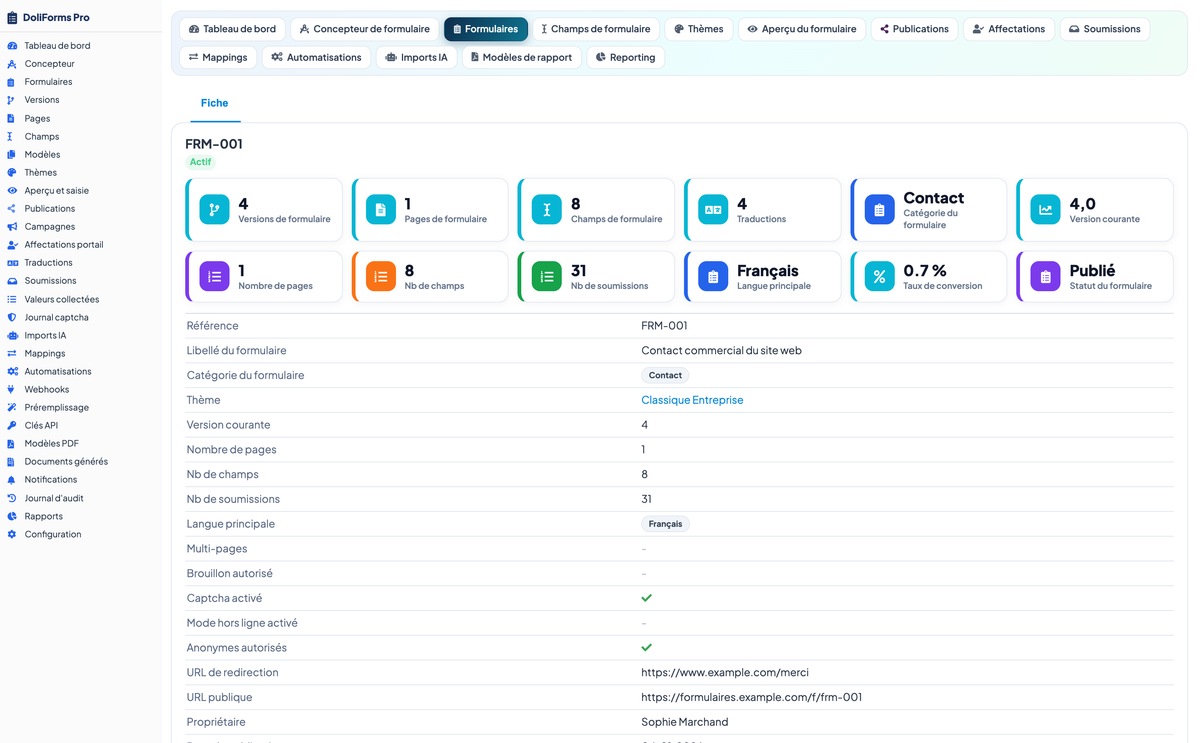The height and width of the screenshot is (743, 1200).
Task: Click the bell icon beside Notifications in sidebar
Action: point(12,480)
